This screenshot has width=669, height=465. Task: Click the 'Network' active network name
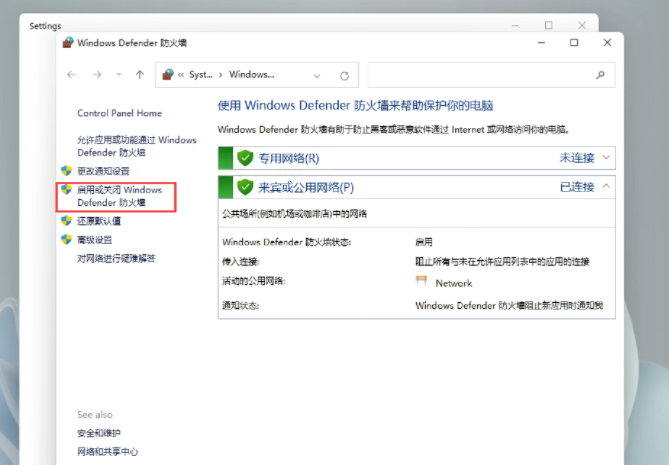click(454, 283)
